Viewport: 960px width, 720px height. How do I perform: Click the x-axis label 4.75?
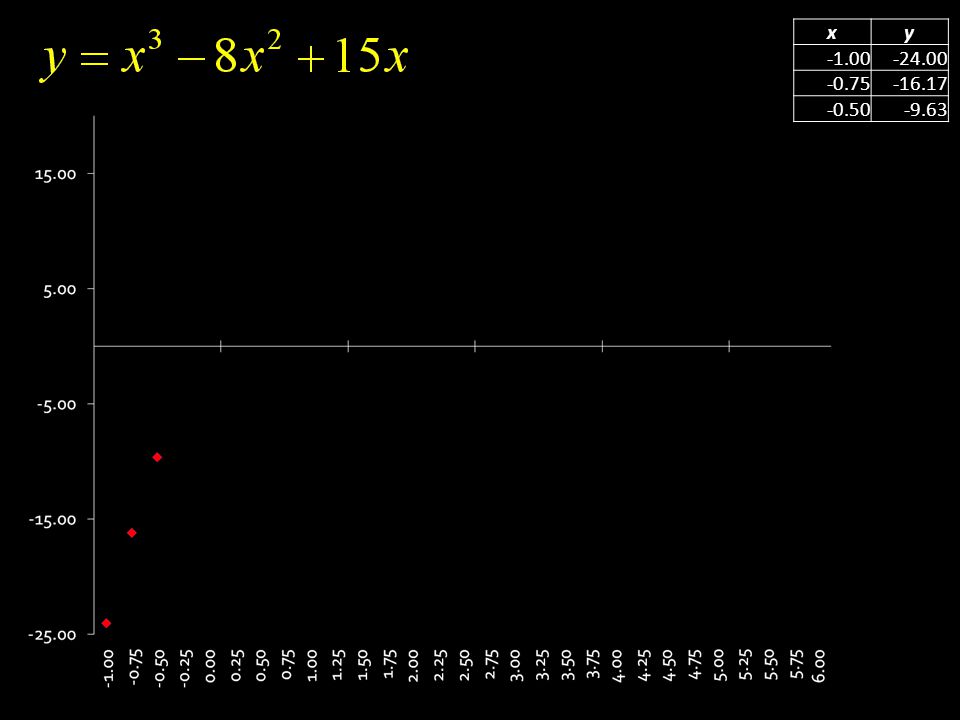694,666
